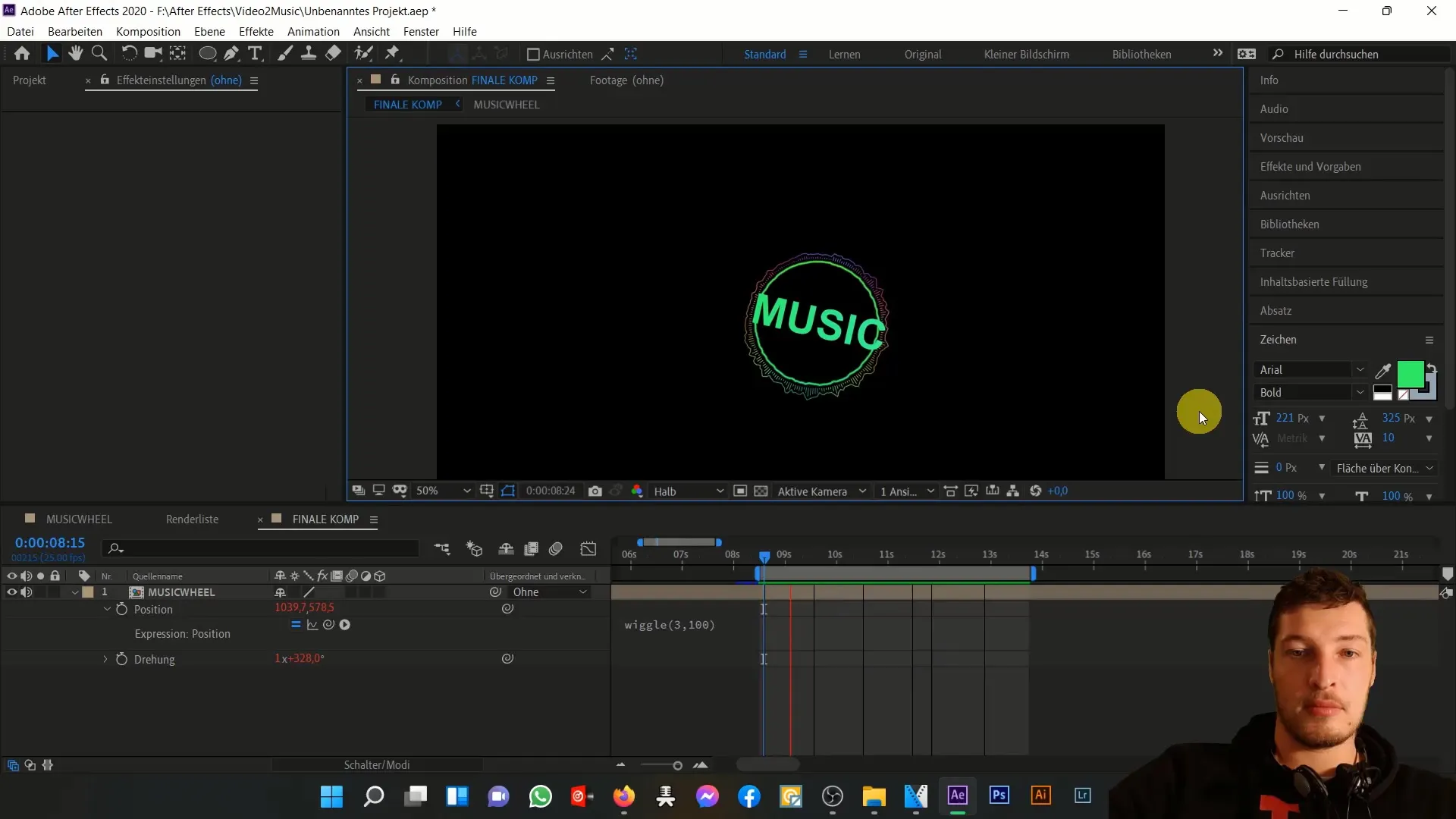The height and width of the screenshot is (819, 1456).
Task: Select the Text tool
Action: click(256, 54)
